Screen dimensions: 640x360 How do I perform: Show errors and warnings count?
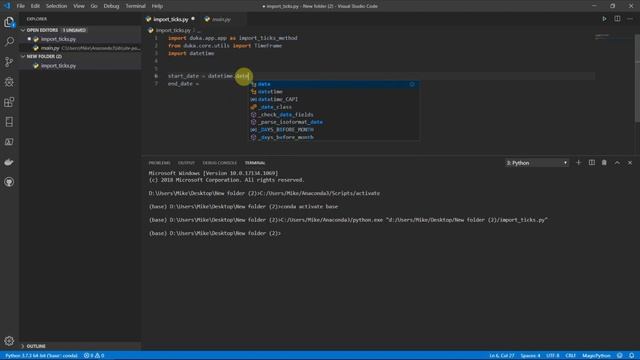[x=94, y=356]
